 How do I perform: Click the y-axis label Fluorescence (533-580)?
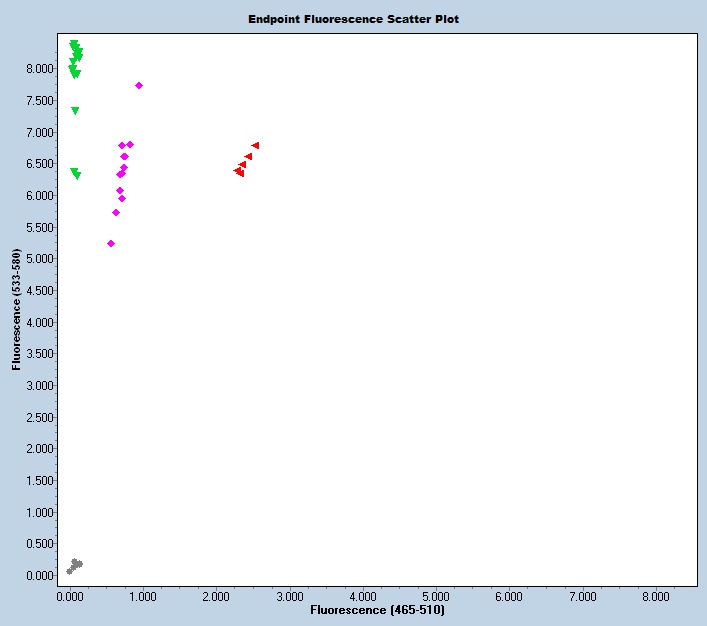pyautogui.click(x=17, y=311)
